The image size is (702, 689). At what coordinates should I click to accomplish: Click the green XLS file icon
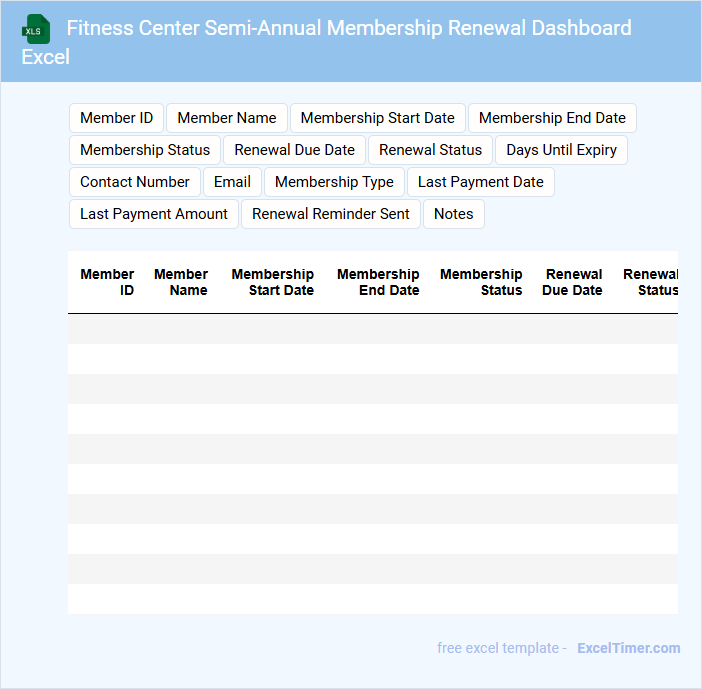[x=37, y=29]
